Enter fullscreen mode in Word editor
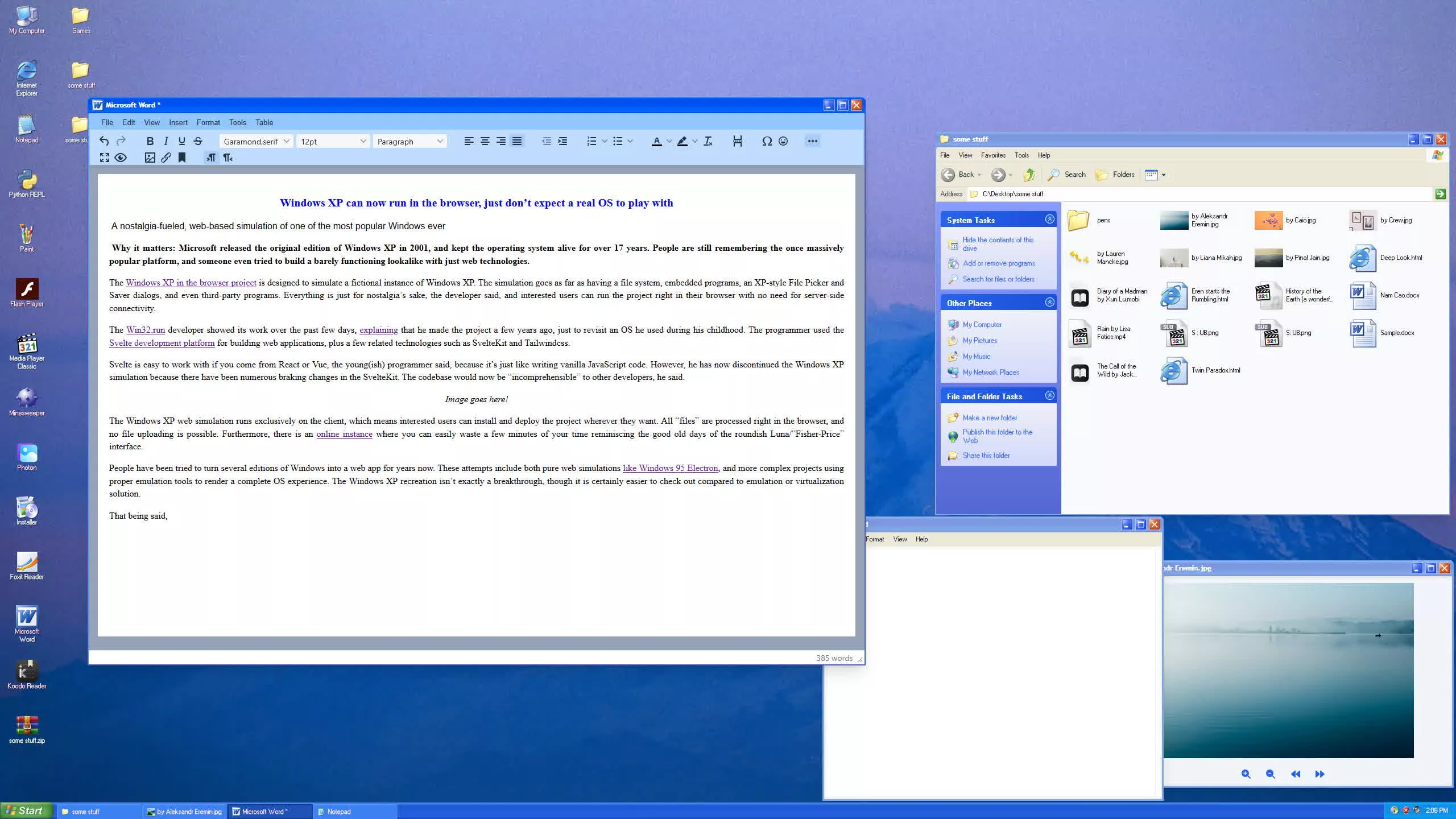Viewport: 1456px width, 819px height. pos(105,158)
